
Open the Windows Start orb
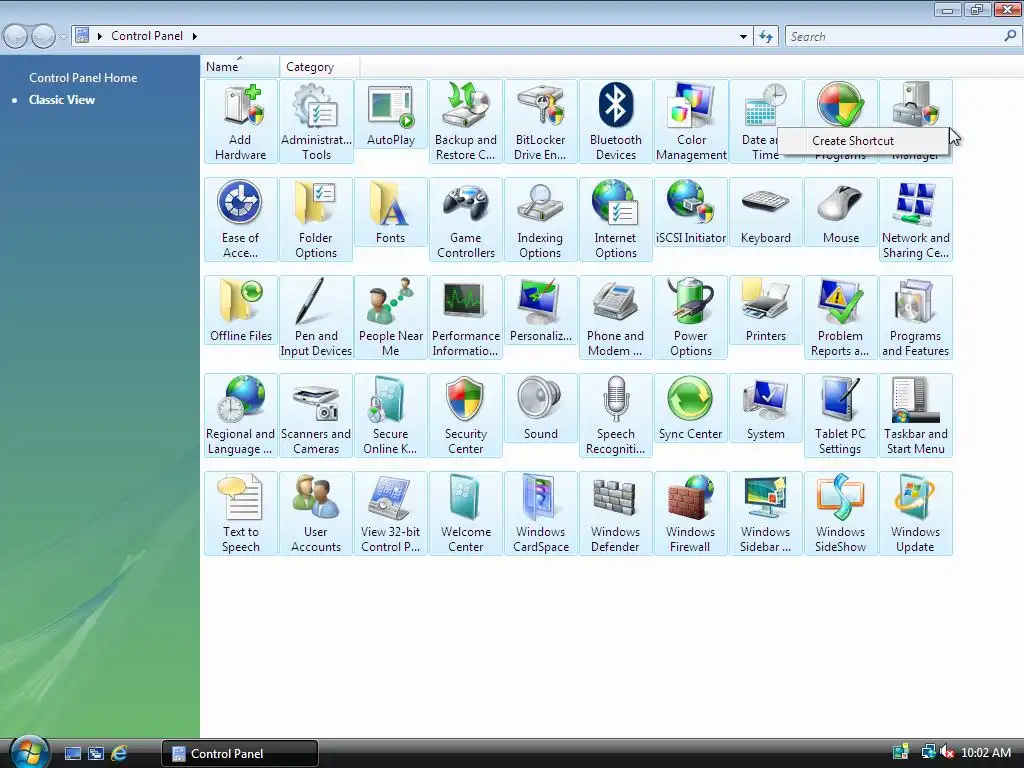pyautogui.click(x=29, y=751)
